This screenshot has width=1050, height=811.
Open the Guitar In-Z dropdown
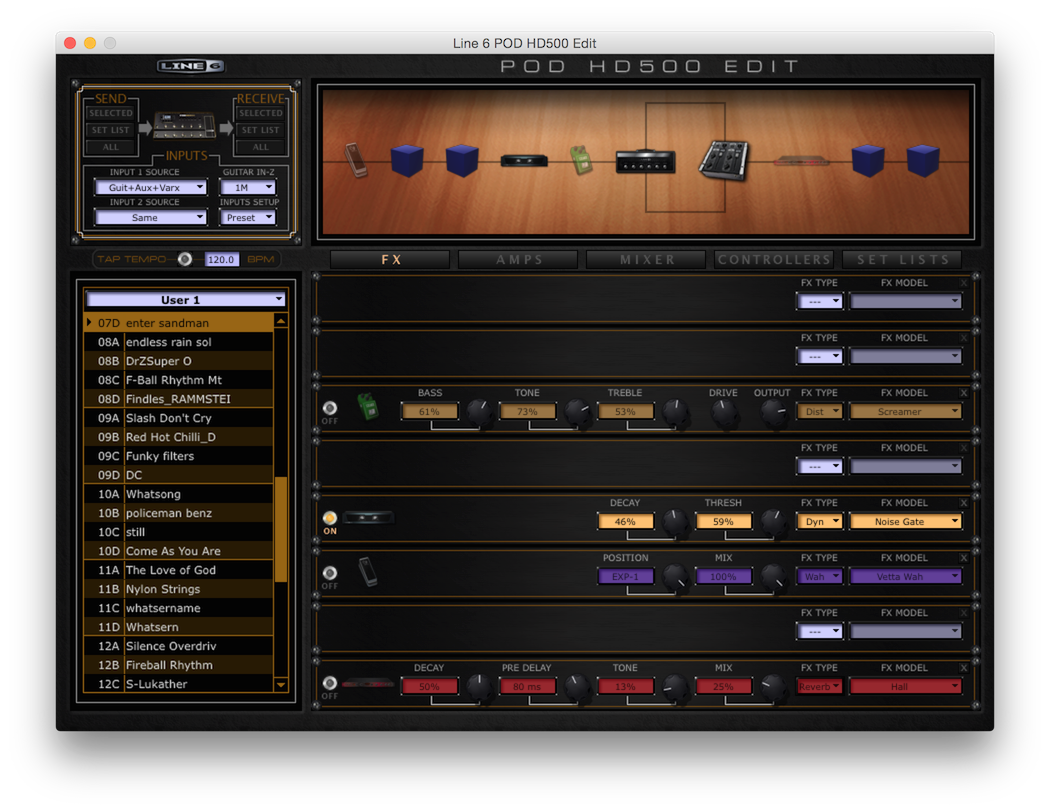click(247, 188)
